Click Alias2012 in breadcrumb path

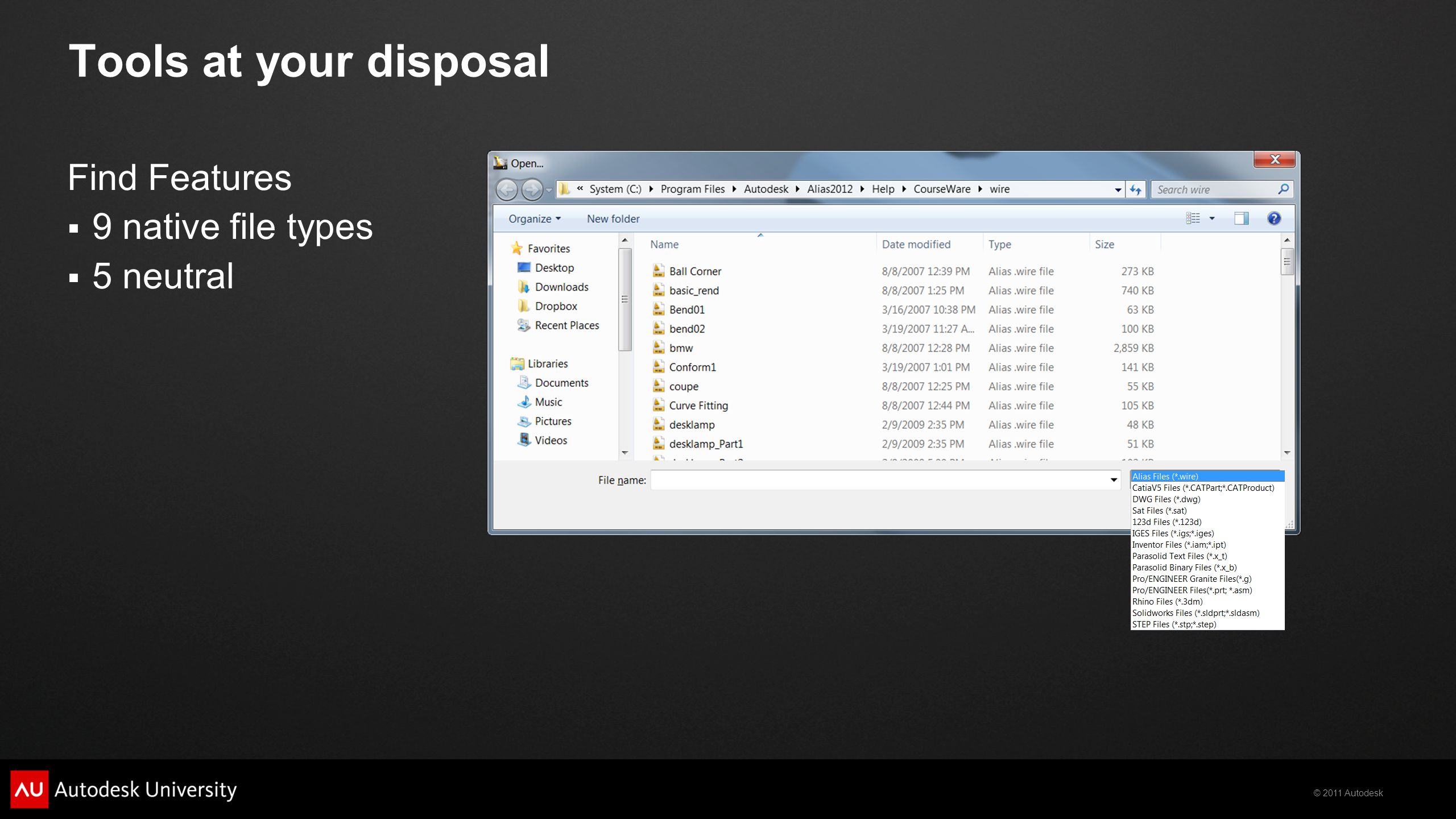[x=830, y=189]
